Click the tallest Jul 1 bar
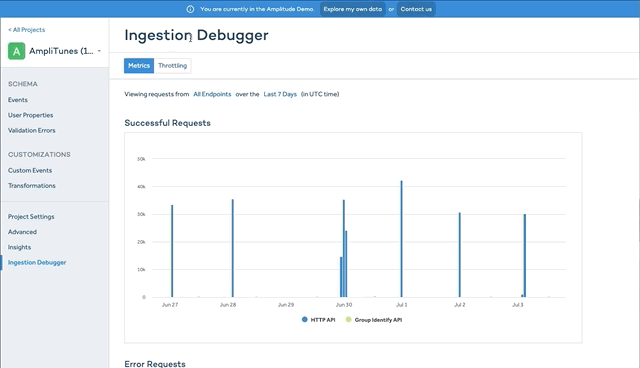 [x=401, y=239]
